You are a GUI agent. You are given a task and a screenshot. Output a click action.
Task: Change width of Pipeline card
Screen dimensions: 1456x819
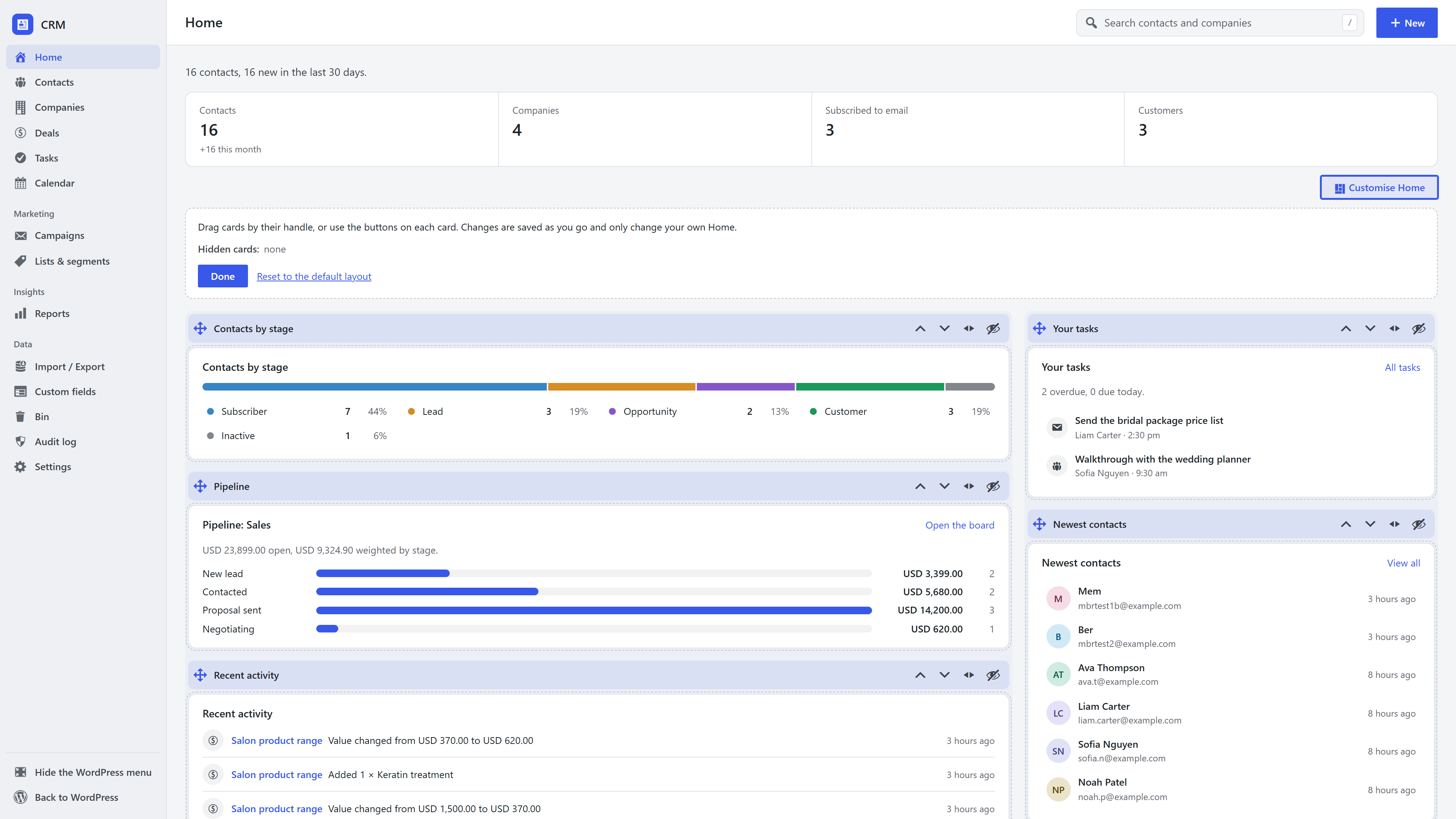[x=969, y=486]
